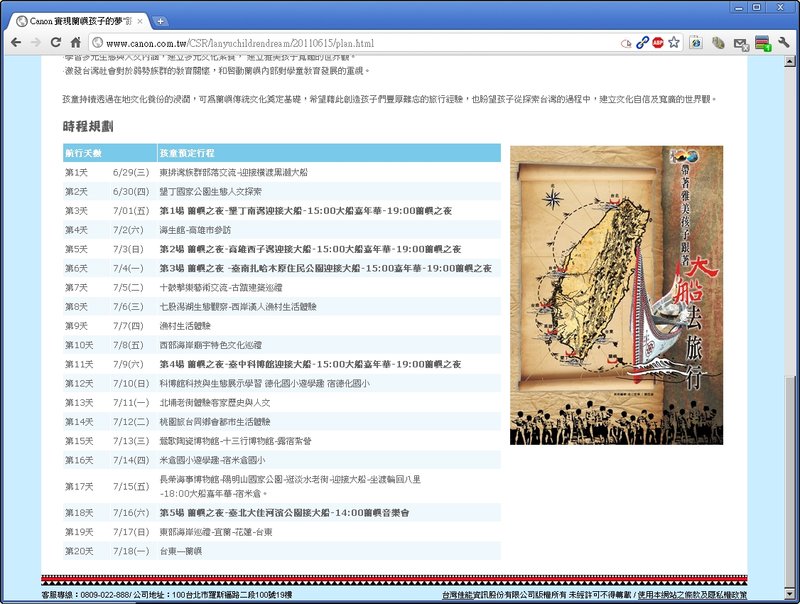Select the 第17天 row label

pyautogui.click(x=79, y=487)
